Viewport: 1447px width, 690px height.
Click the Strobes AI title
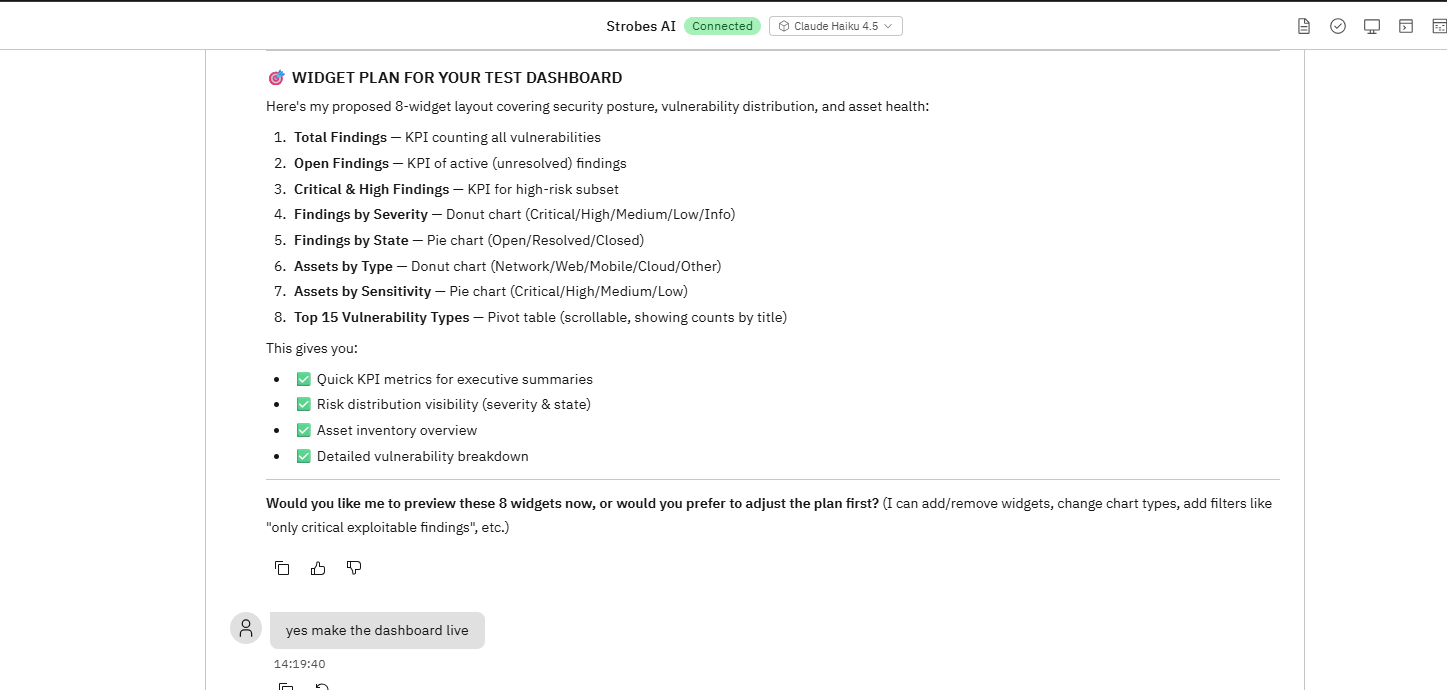click(x=641, y=26)
